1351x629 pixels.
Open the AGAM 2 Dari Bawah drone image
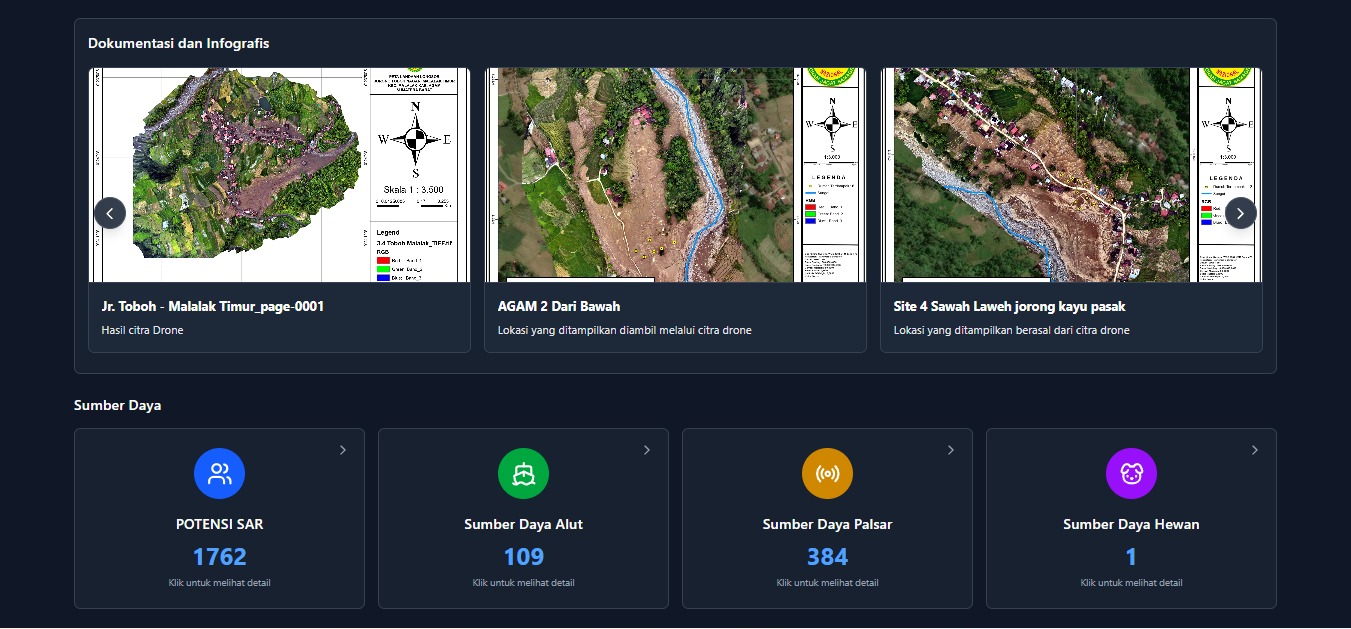(675, 175)
